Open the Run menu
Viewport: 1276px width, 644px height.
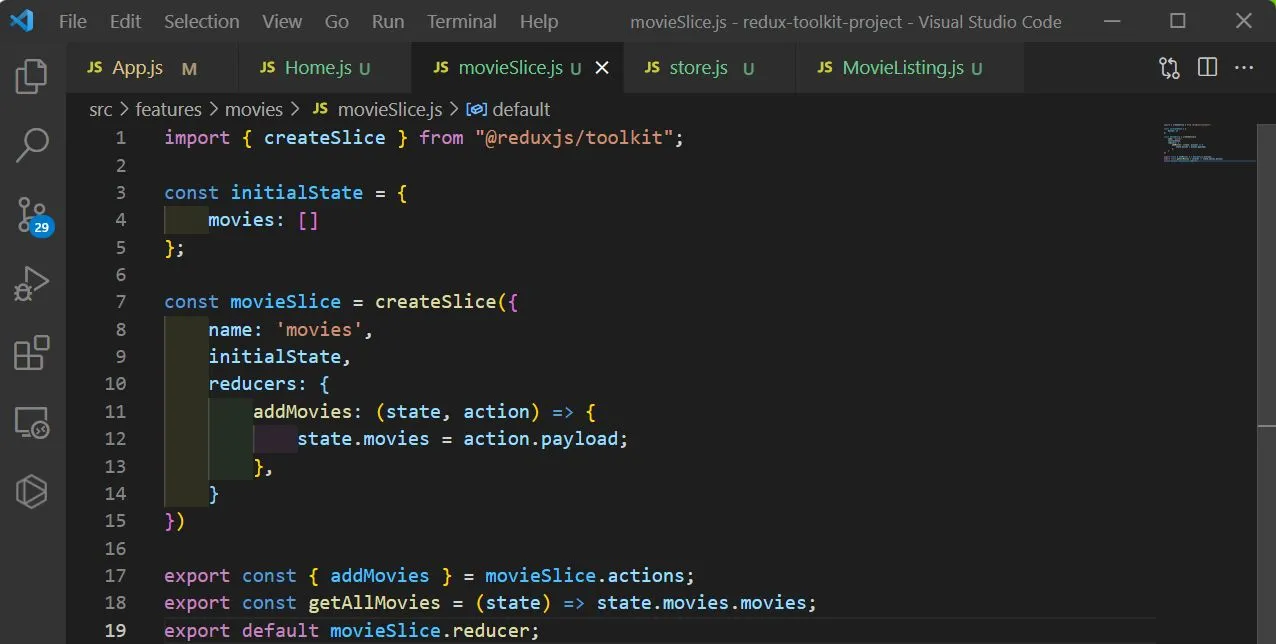click(388, 21)
